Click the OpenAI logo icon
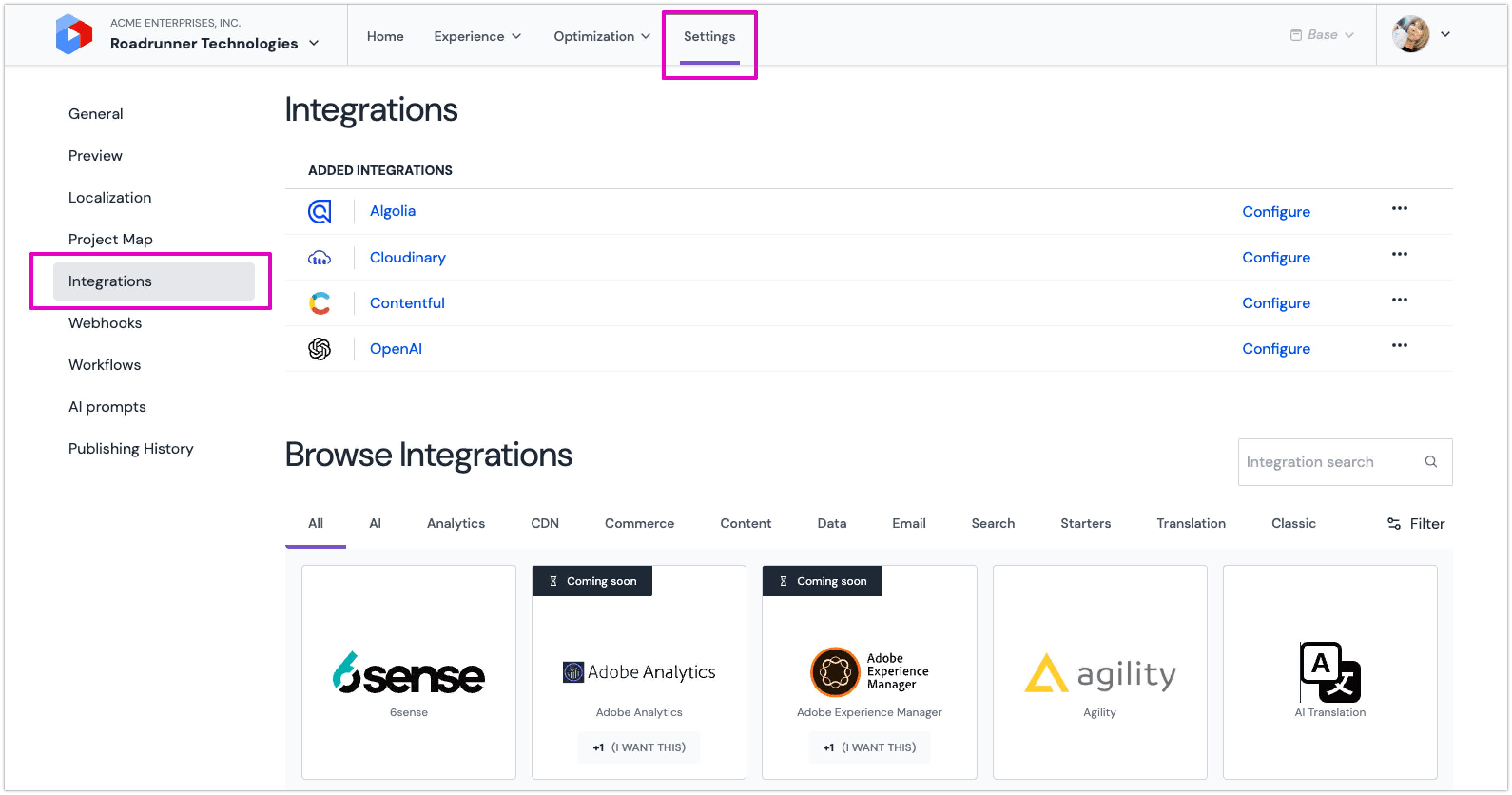The width and height of the screenshot is (1512, 795). [320, 348]
